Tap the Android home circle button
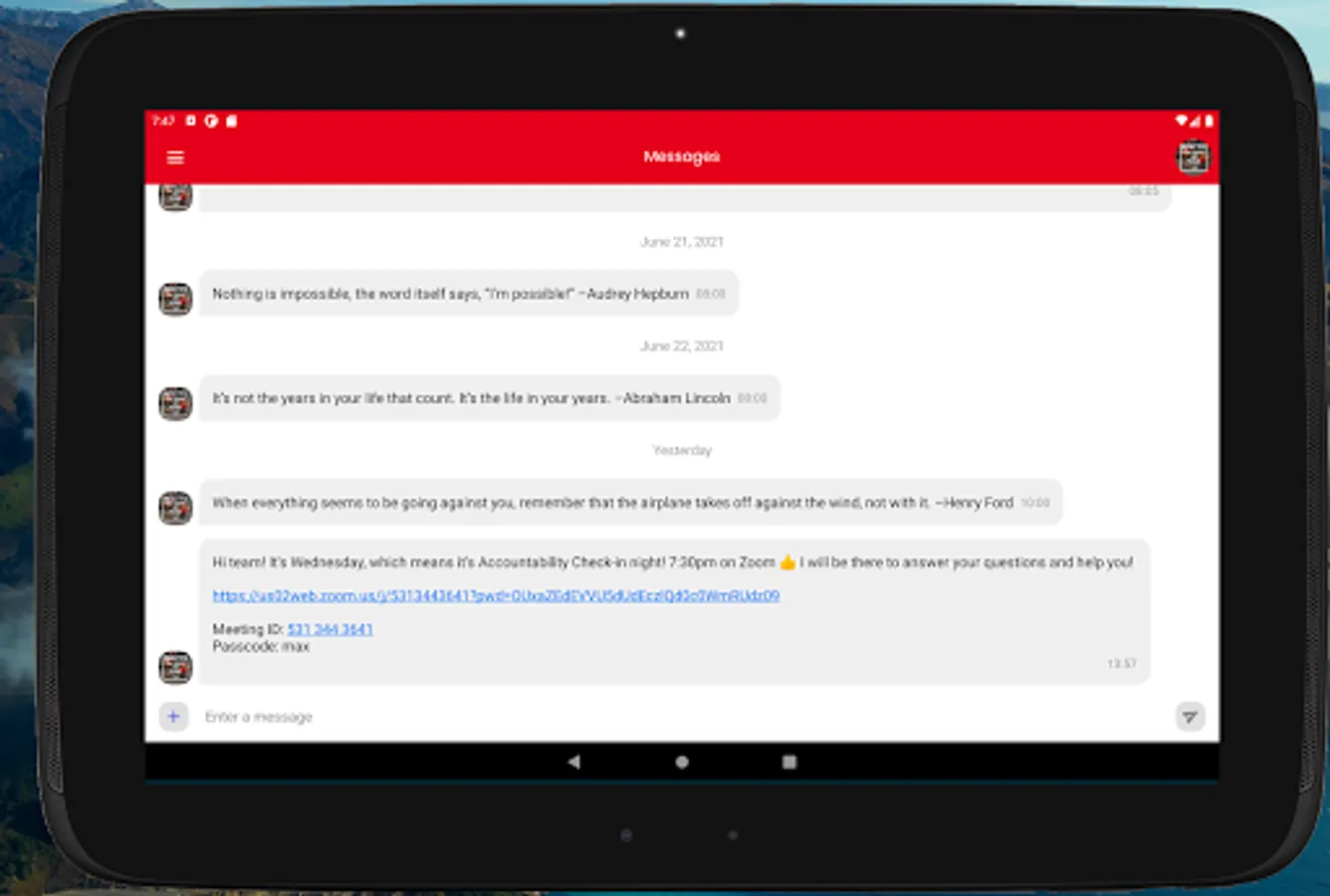 [x=682, y=762]
